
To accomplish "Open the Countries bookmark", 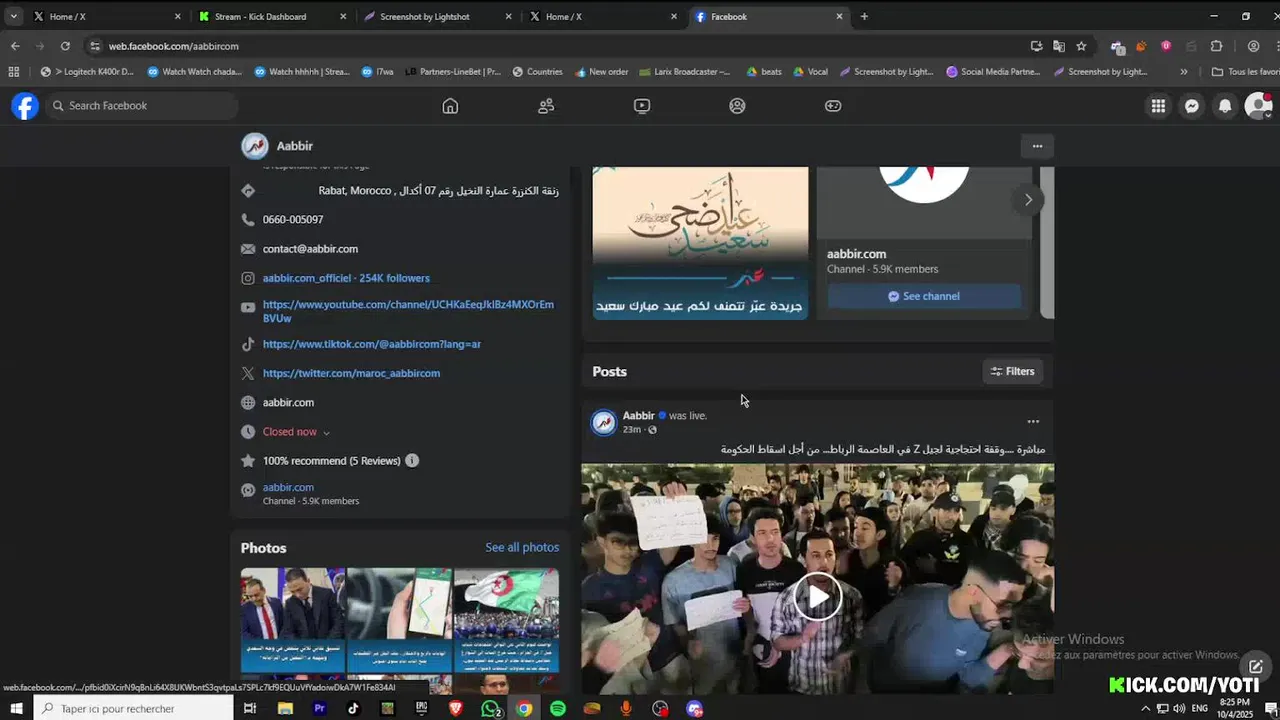I will 537,72.
